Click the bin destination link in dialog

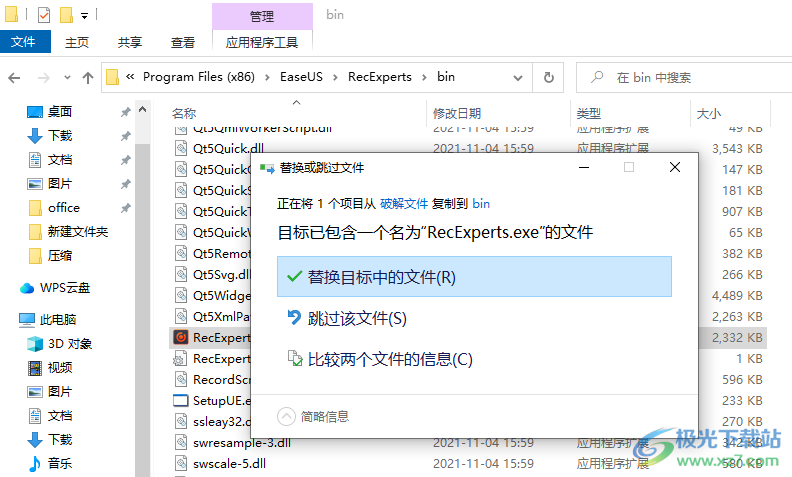point(481,204)
